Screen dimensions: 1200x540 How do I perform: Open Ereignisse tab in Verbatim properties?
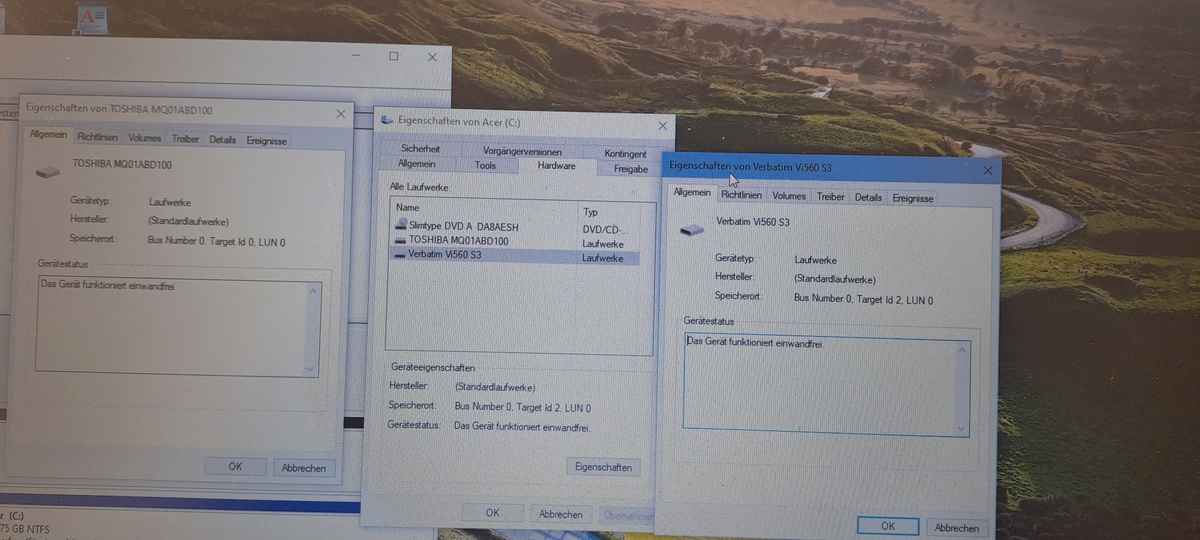[x=912, y=199]
